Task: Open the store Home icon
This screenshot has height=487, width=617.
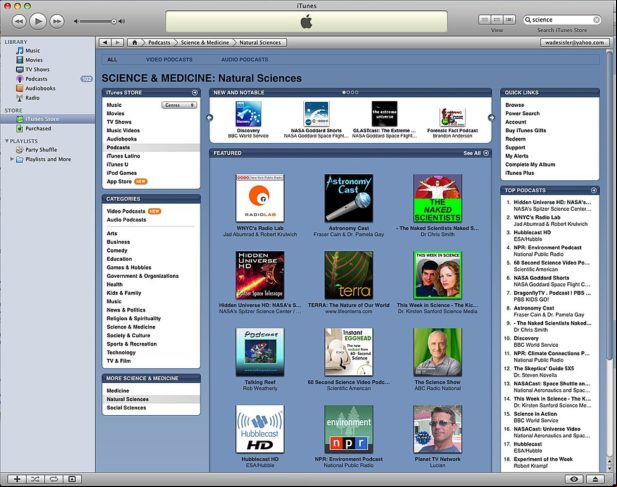Action: coord(135,42)
